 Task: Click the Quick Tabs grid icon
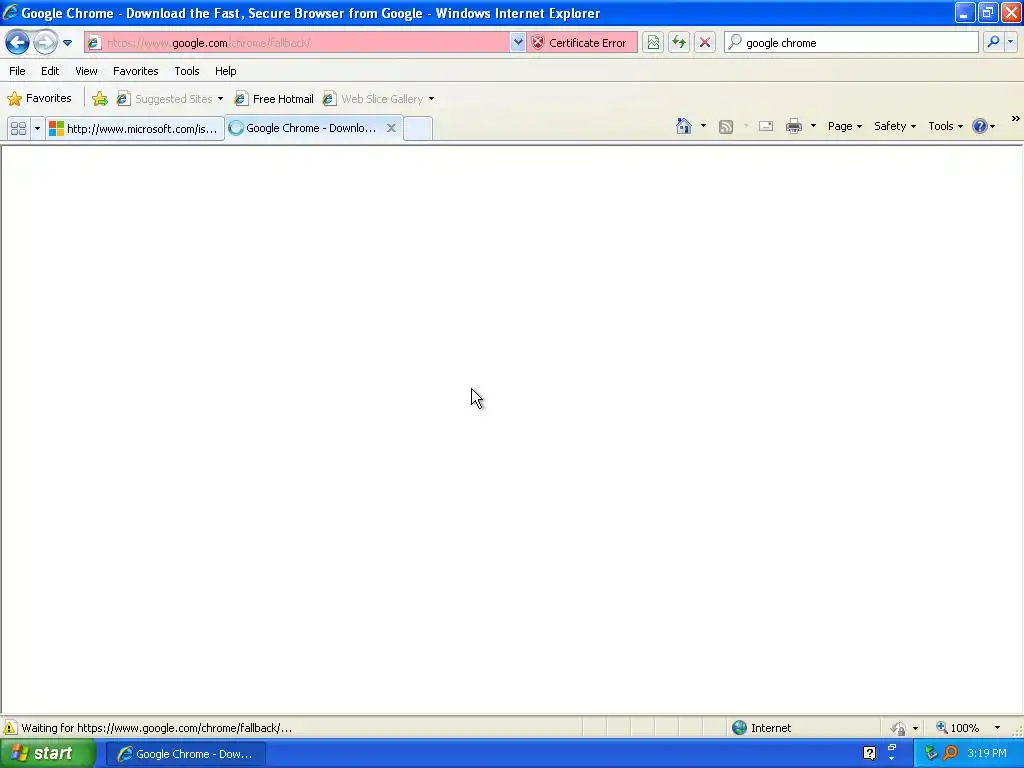[x=18, y=128]
